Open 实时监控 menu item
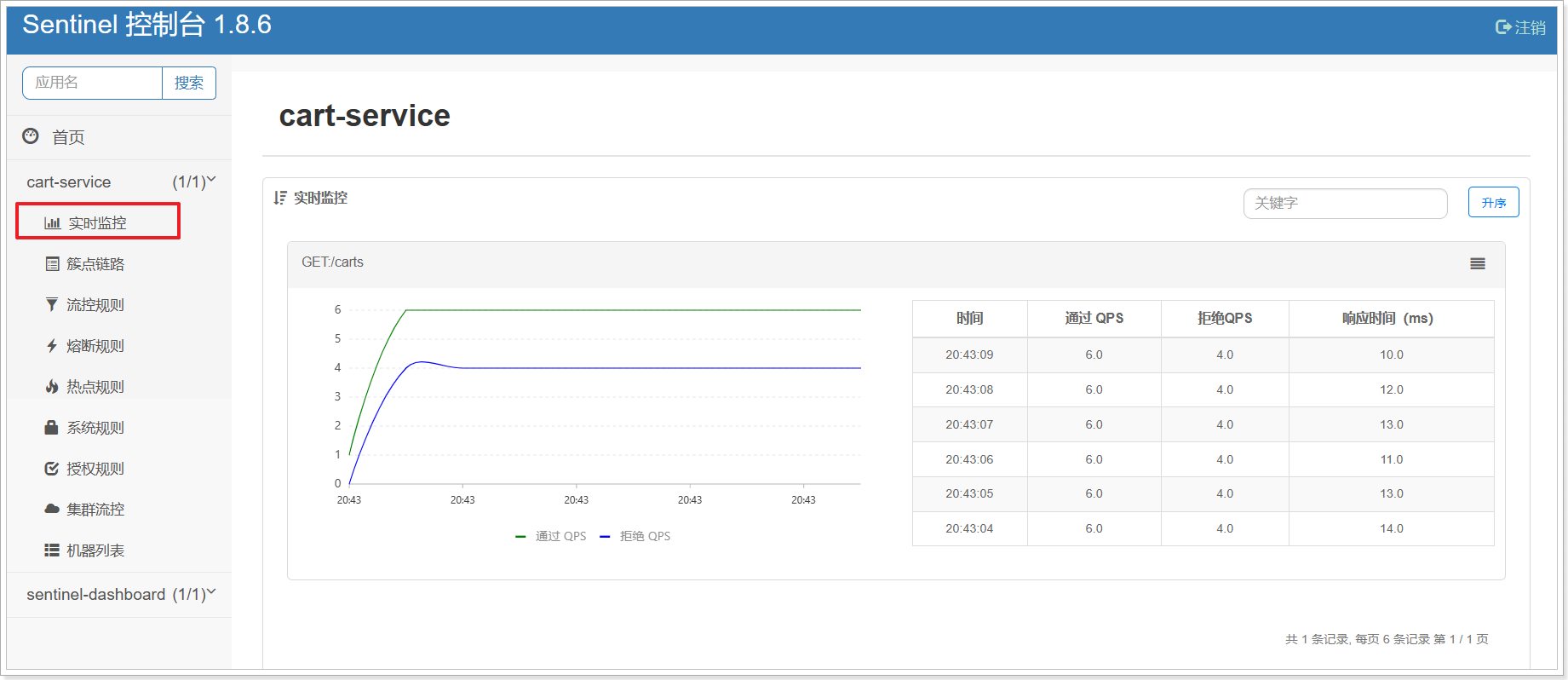 click(98, 222)
